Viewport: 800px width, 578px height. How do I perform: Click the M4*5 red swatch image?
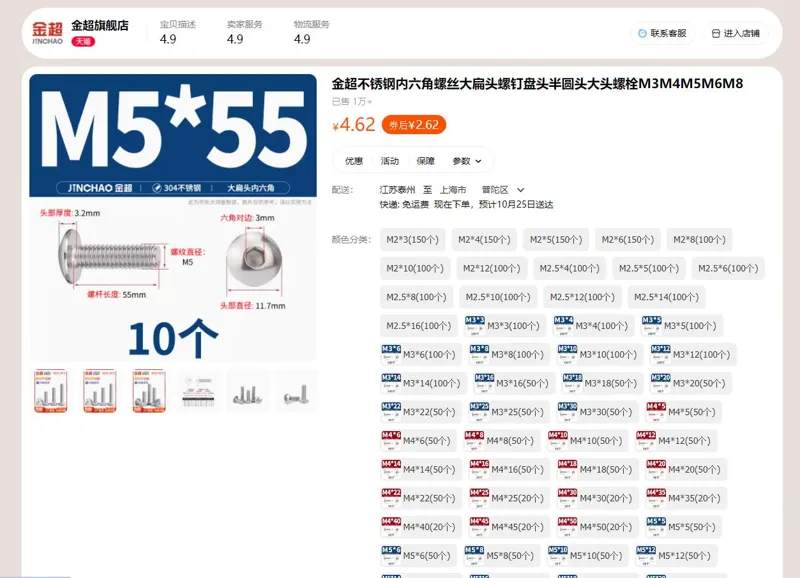click(656, 412)
